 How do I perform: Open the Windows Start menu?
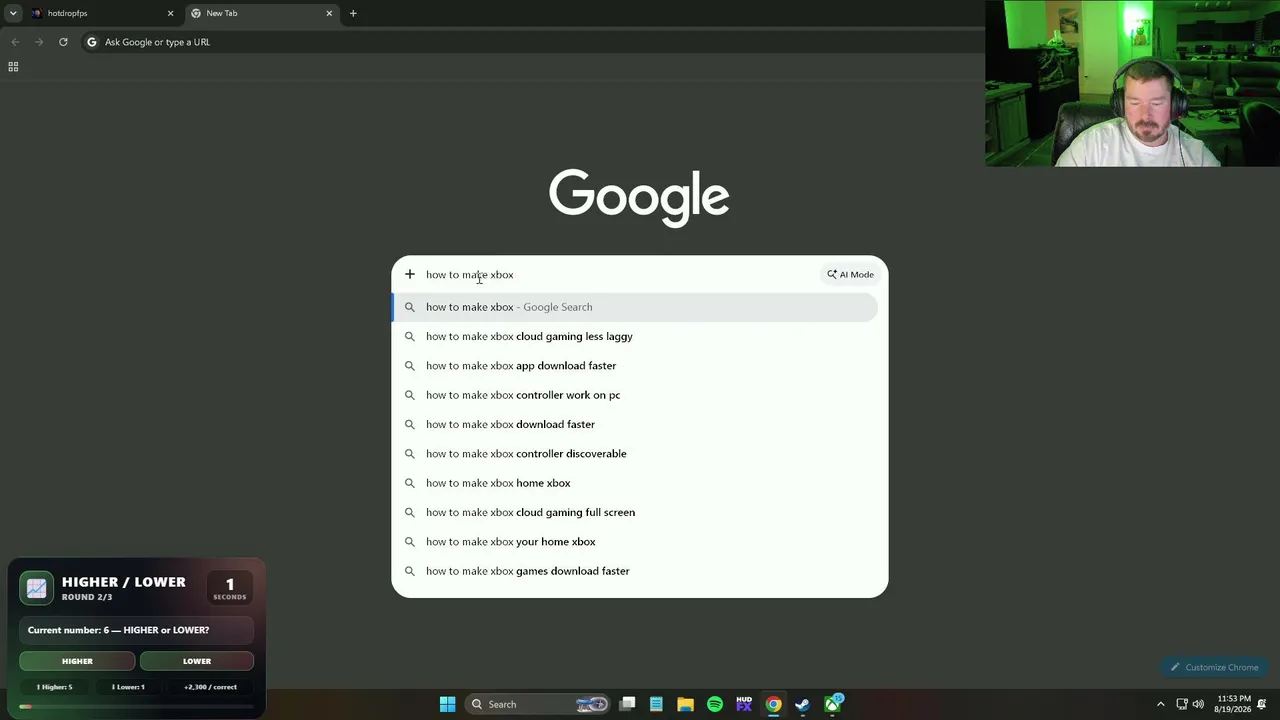(x=448, y=704)
